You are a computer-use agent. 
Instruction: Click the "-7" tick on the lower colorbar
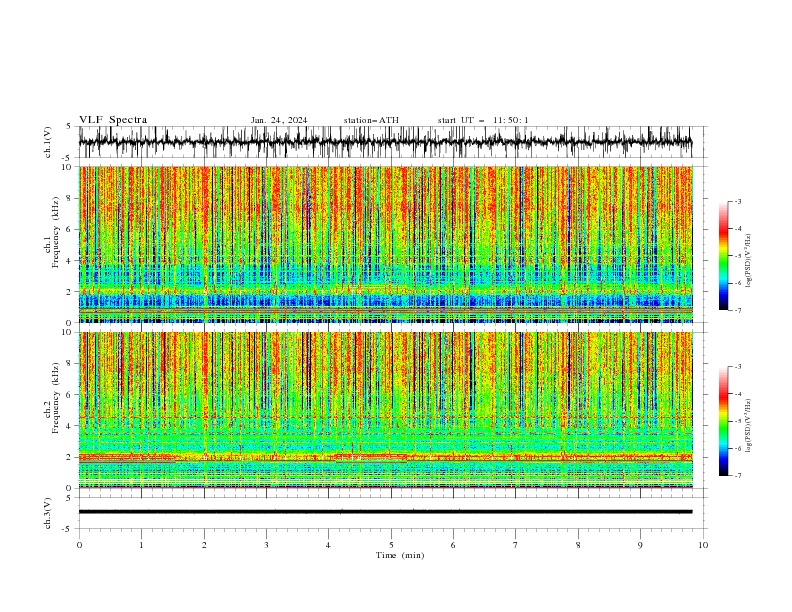[x=738, y=475]
